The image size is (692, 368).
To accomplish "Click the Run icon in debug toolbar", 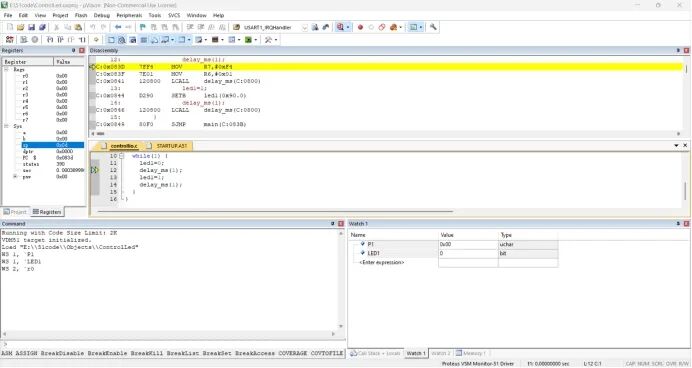I will click(24, 40).
